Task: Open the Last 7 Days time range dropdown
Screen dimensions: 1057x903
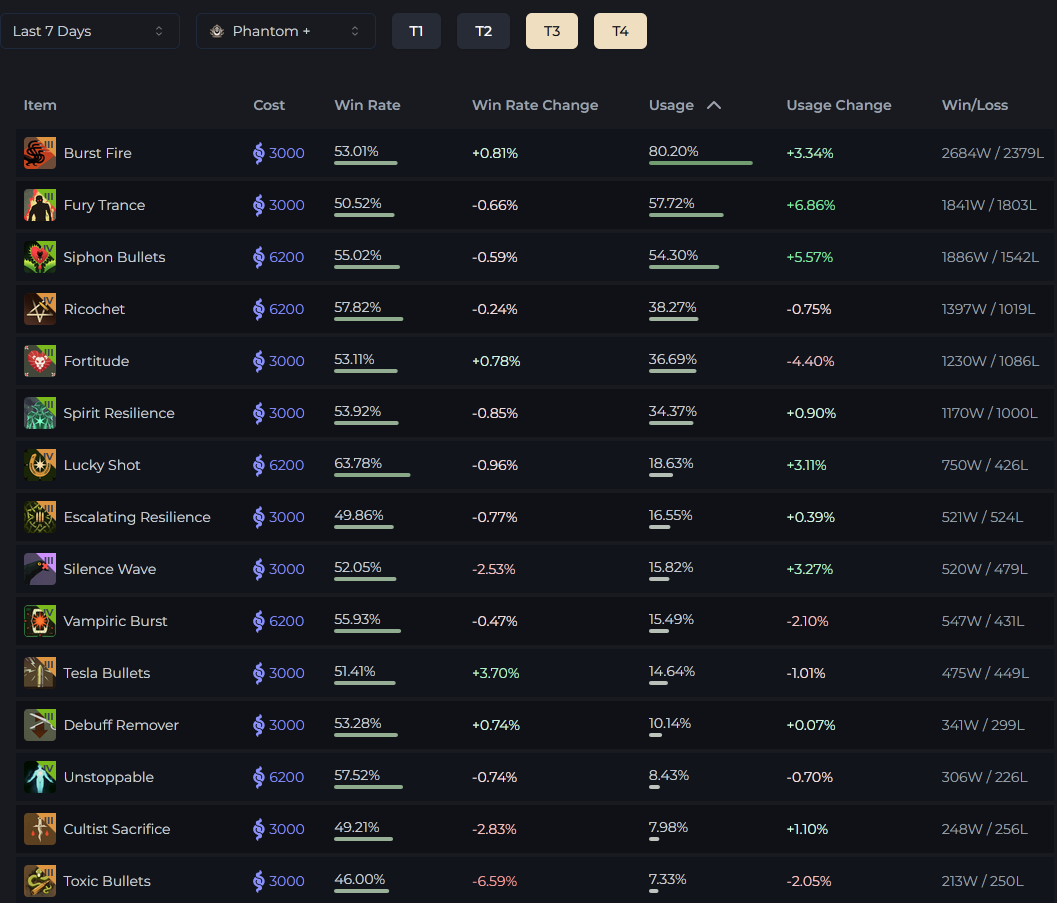Action: pos(90,31)
